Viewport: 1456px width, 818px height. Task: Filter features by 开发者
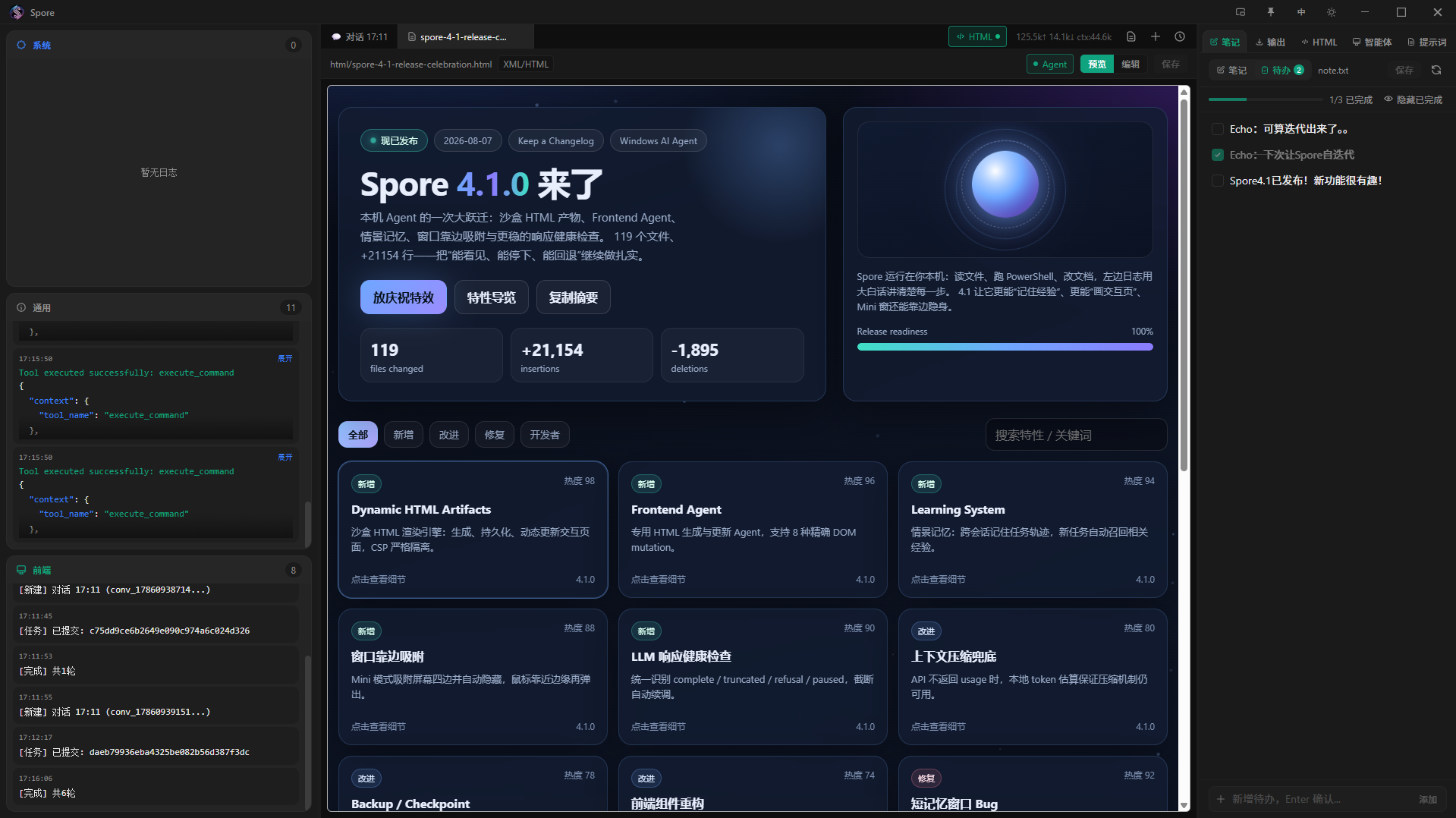tap(545, 435)
